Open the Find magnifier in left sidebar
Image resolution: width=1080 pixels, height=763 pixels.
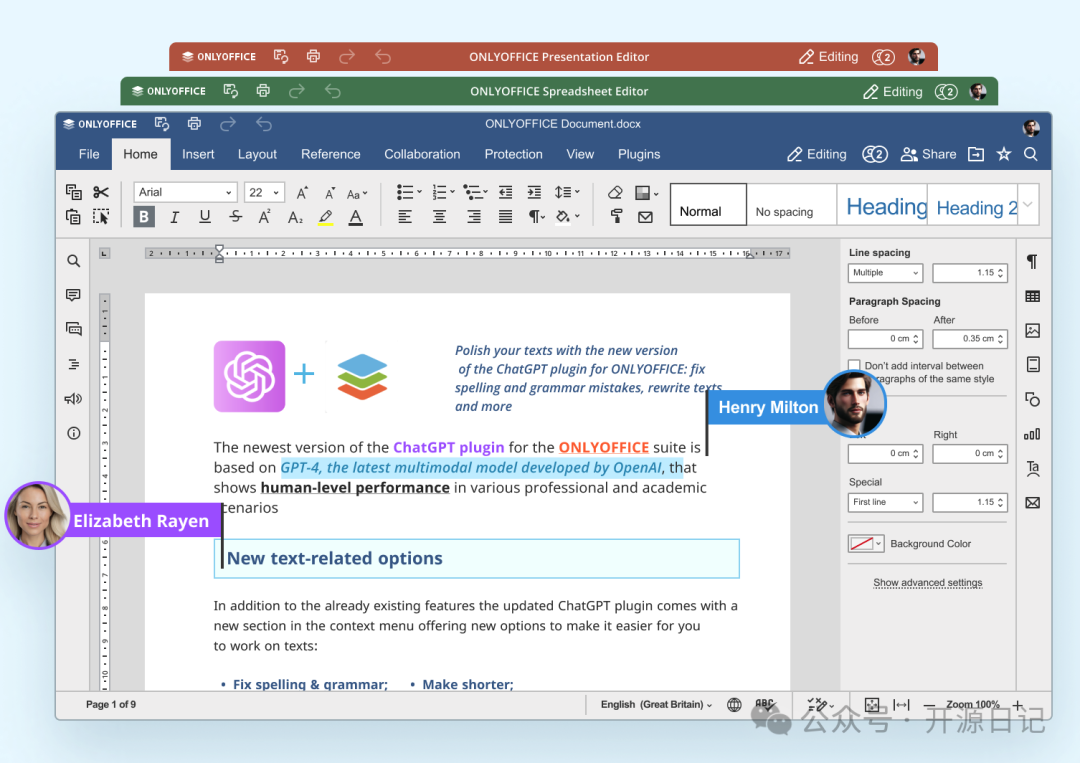73,261
